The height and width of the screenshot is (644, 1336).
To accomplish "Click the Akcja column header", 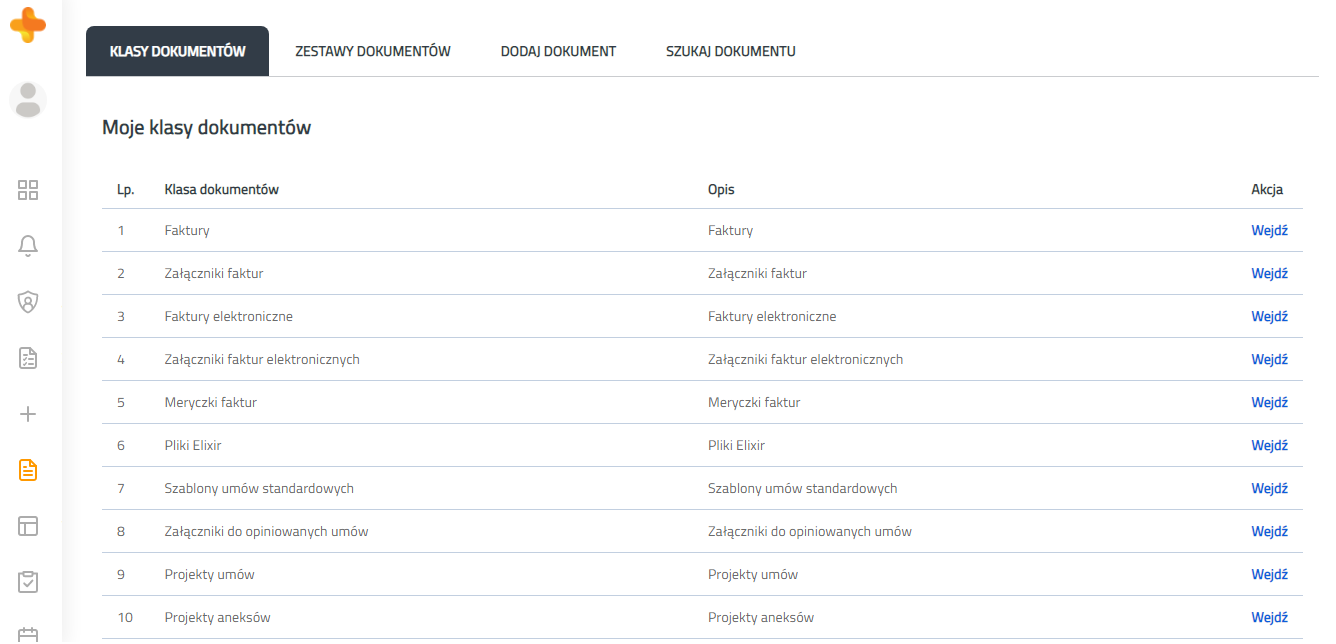I will (x=1267, y=189).
